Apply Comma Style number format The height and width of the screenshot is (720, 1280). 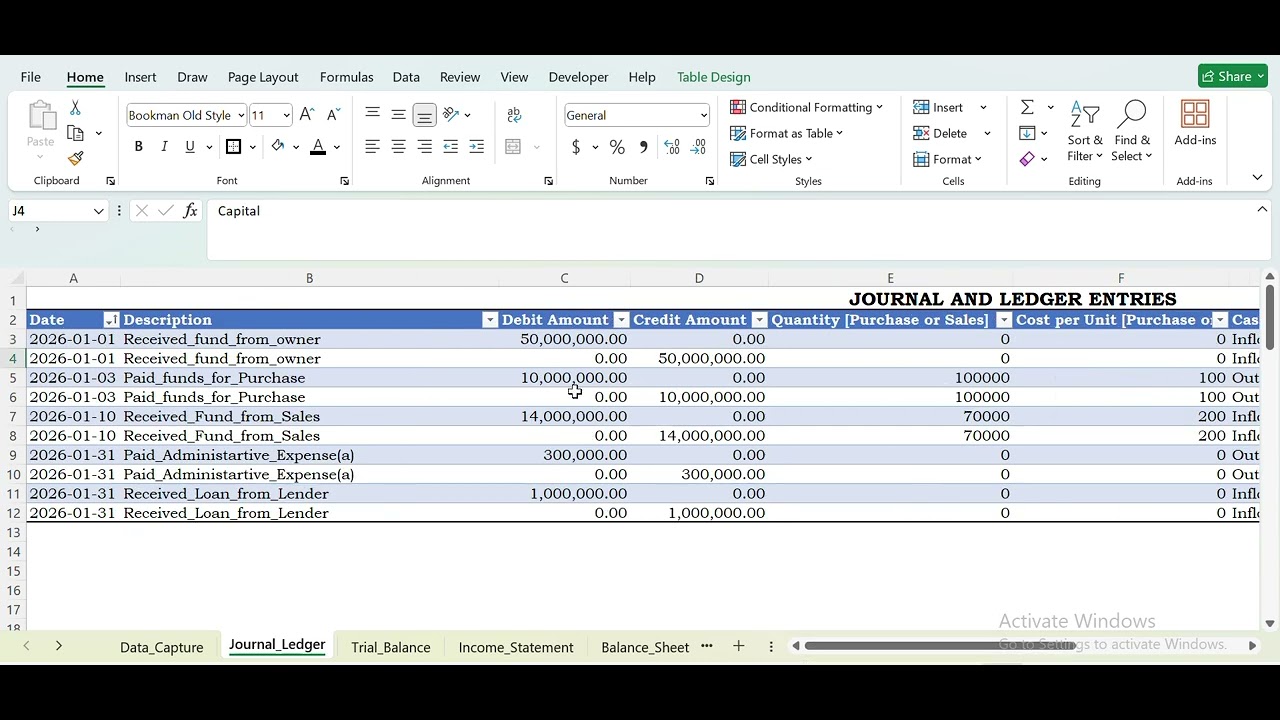tap(643, 147)
